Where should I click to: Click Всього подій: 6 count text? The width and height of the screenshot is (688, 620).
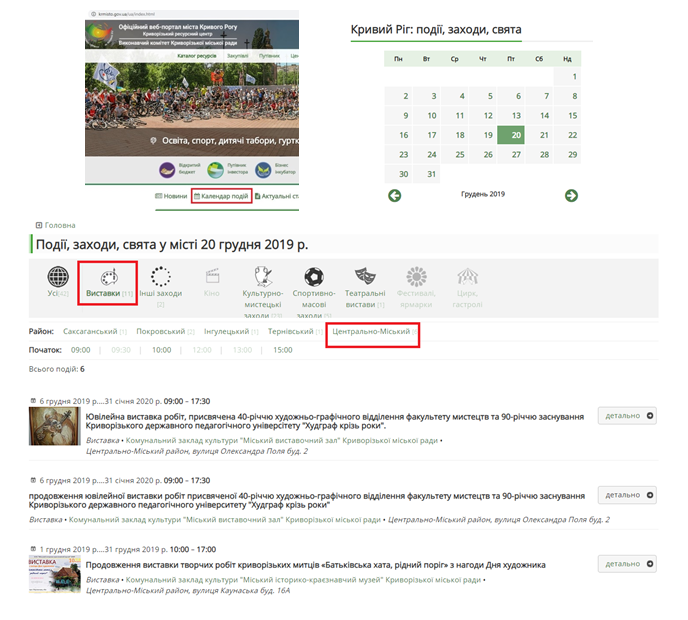(x=57, y=369)
